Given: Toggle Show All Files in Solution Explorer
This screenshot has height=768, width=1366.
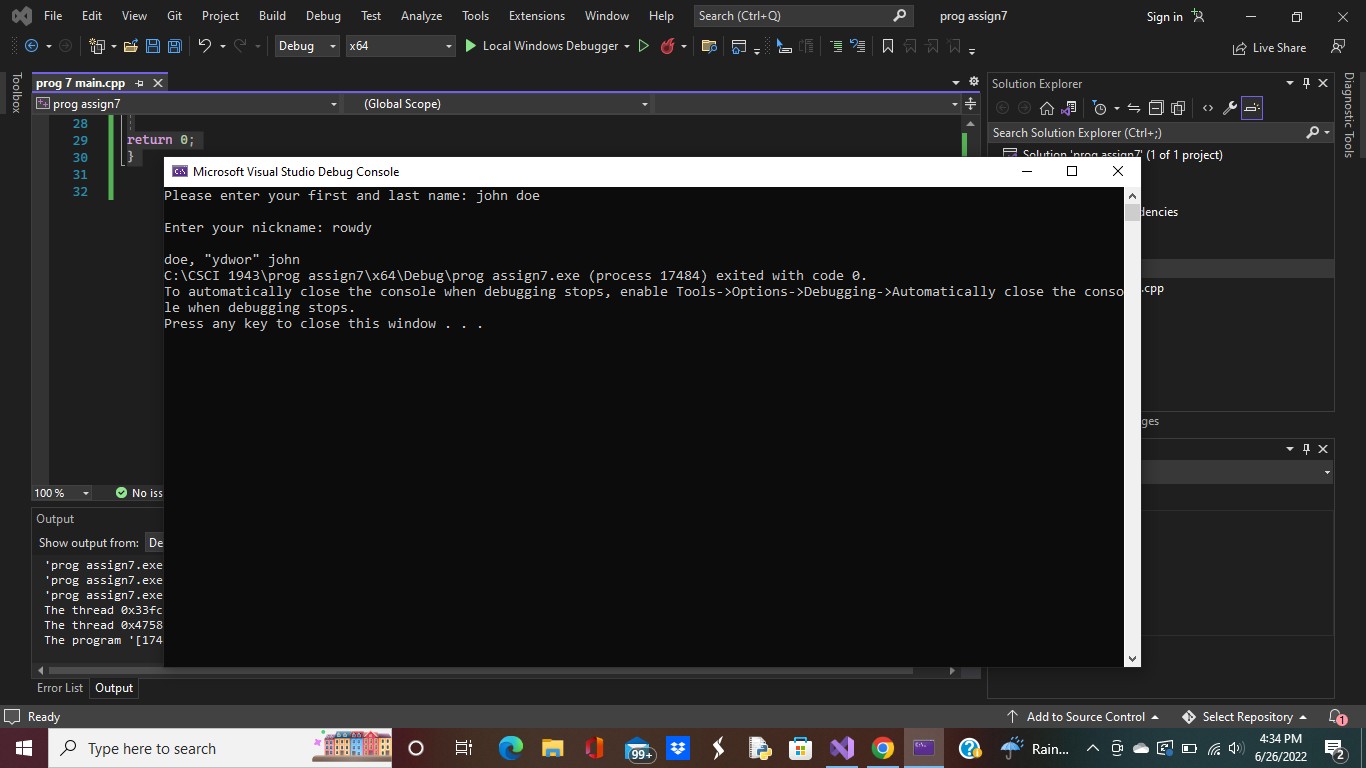Looking at the screenshot, I should (1178, 107).
